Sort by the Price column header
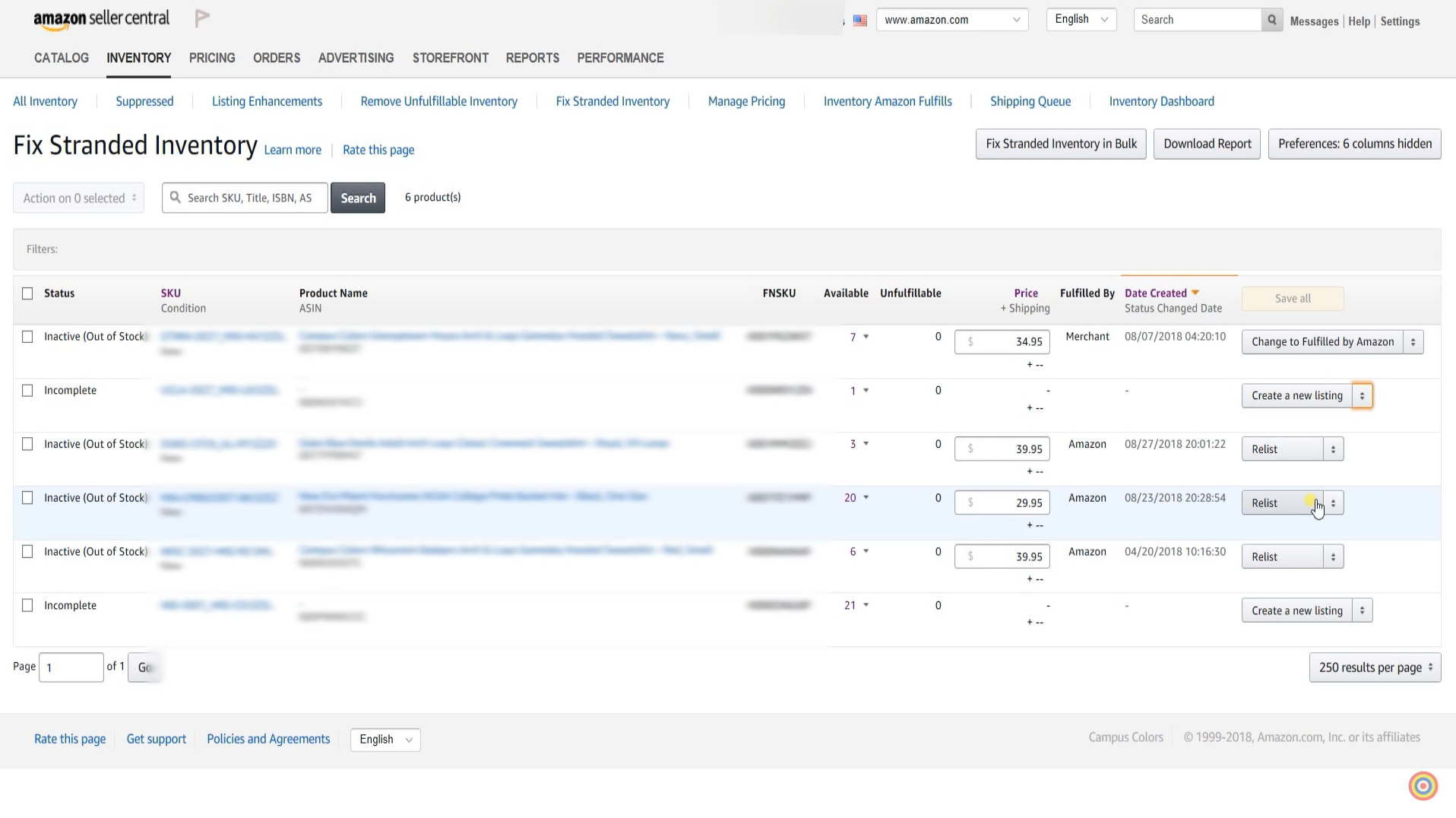Viewport: 1456px width, 818px height. coord(1026,293)
